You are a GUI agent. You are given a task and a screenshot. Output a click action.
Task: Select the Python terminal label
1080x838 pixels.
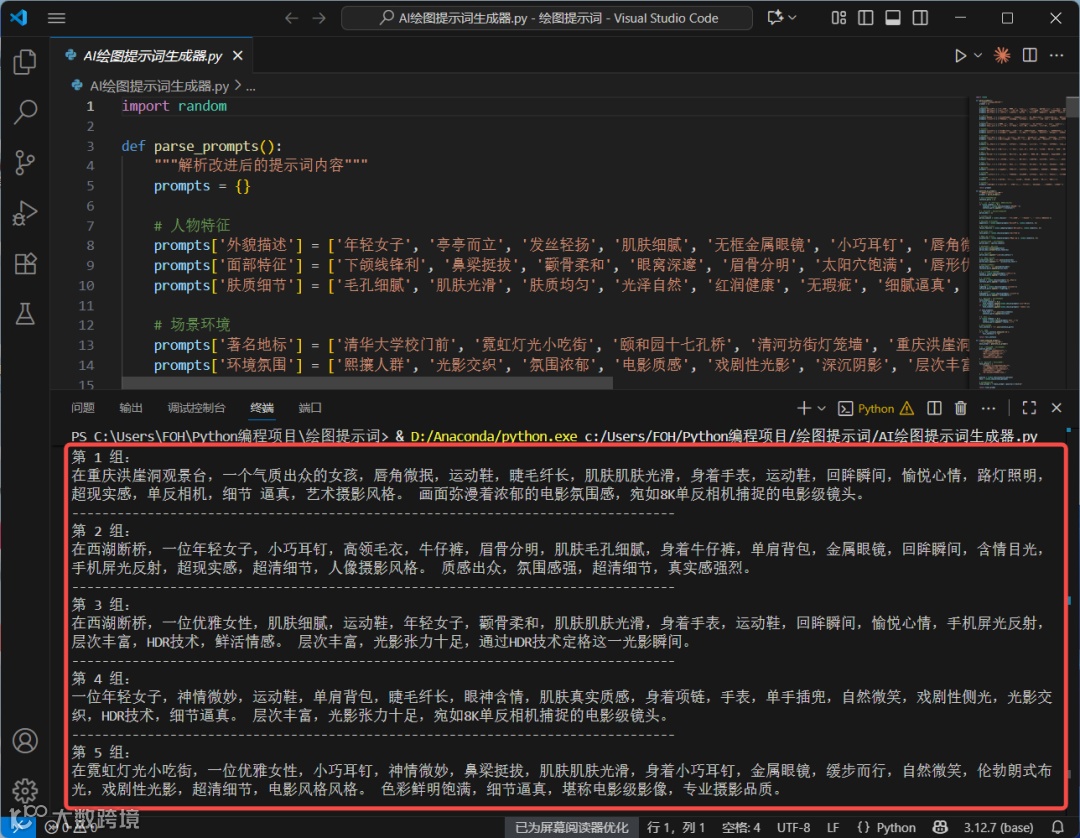875,408
